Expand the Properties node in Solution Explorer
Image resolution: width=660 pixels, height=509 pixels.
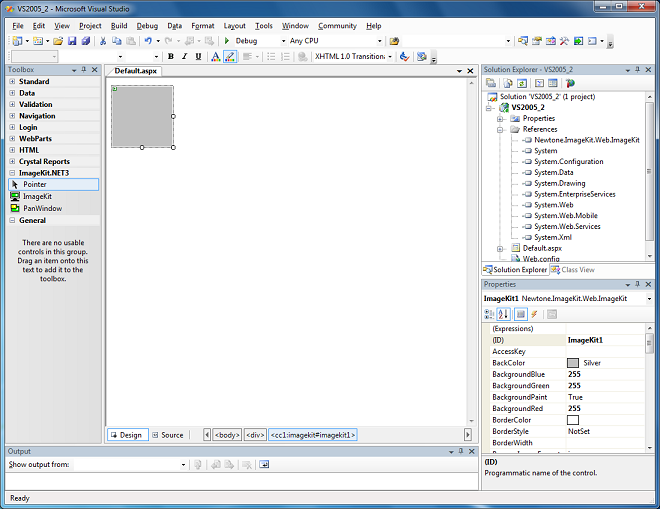click(500, 119)
